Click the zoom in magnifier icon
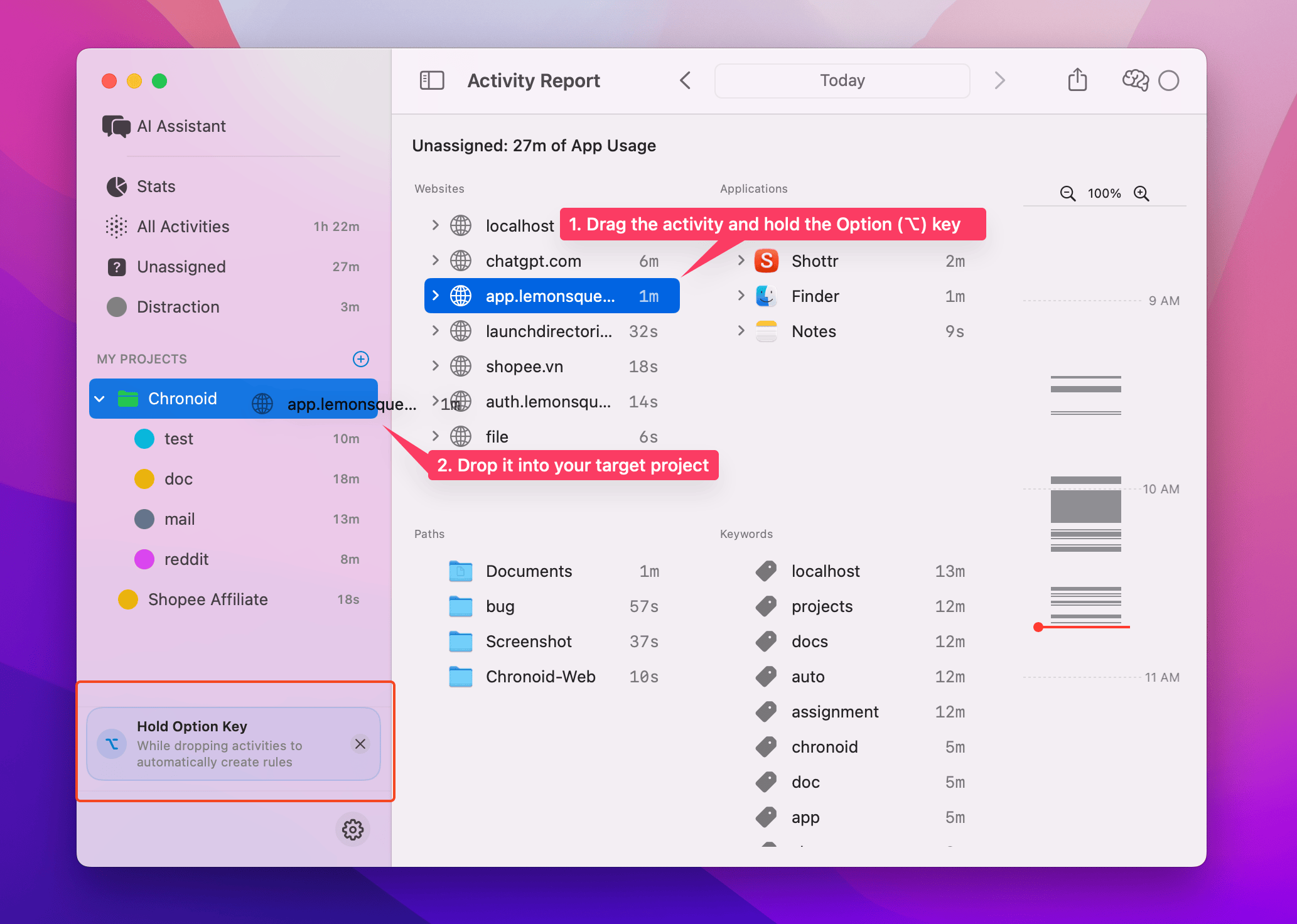 pyautogui.click(x=1141, y=193)
